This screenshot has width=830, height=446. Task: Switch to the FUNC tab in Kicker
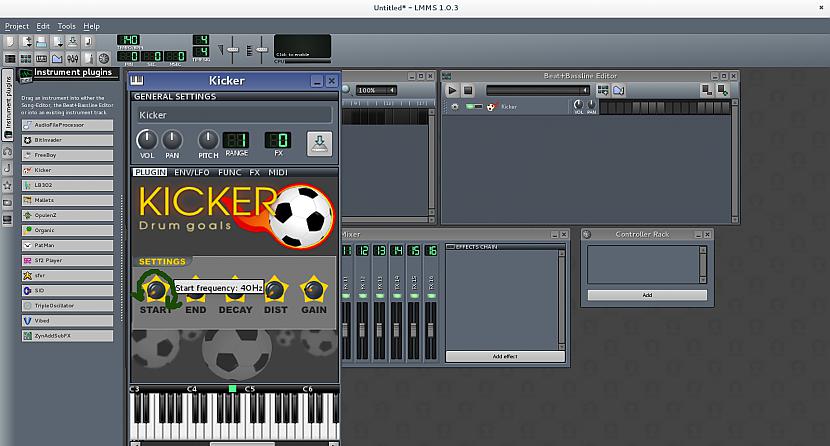[x=229, y=172]
